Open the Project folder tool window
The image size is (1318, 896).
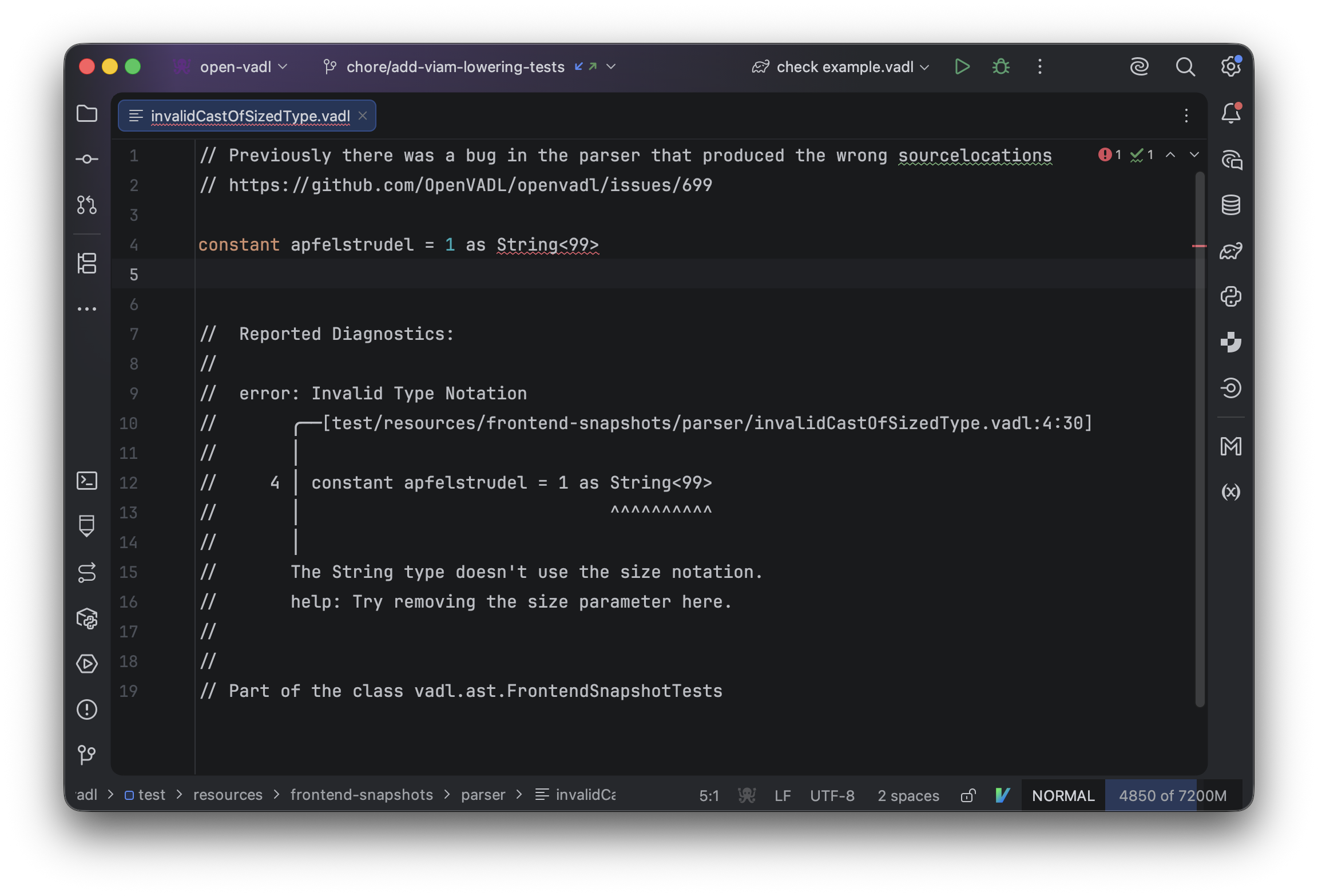click(87, 113)
